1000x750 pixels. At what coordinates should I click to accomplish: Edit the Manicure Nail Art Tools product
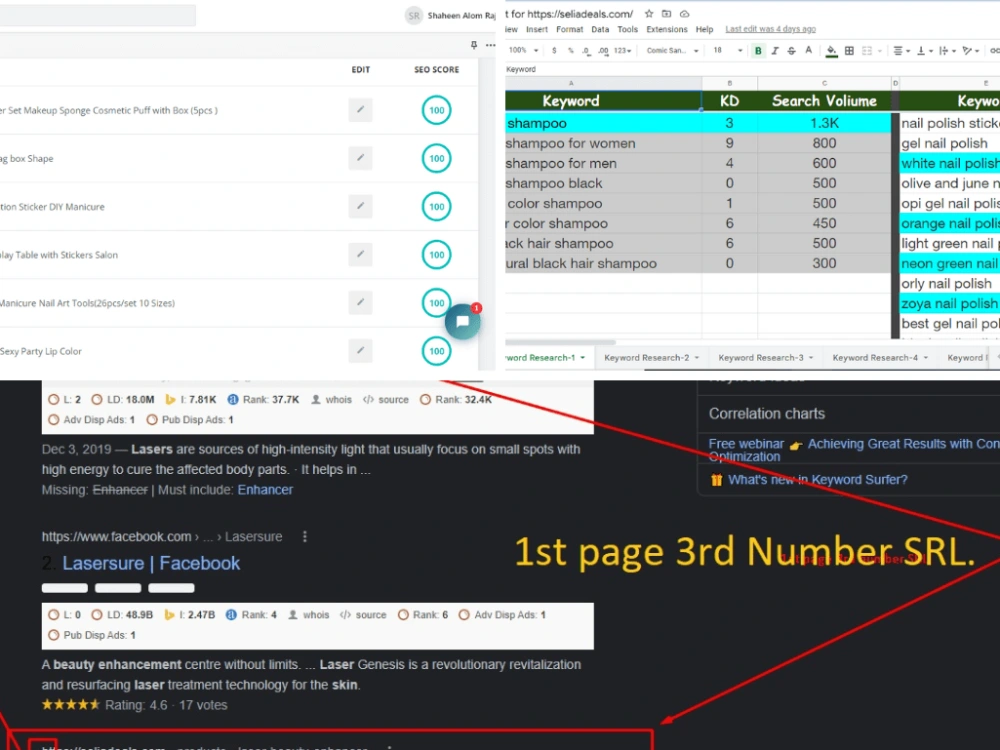[360, 302]
